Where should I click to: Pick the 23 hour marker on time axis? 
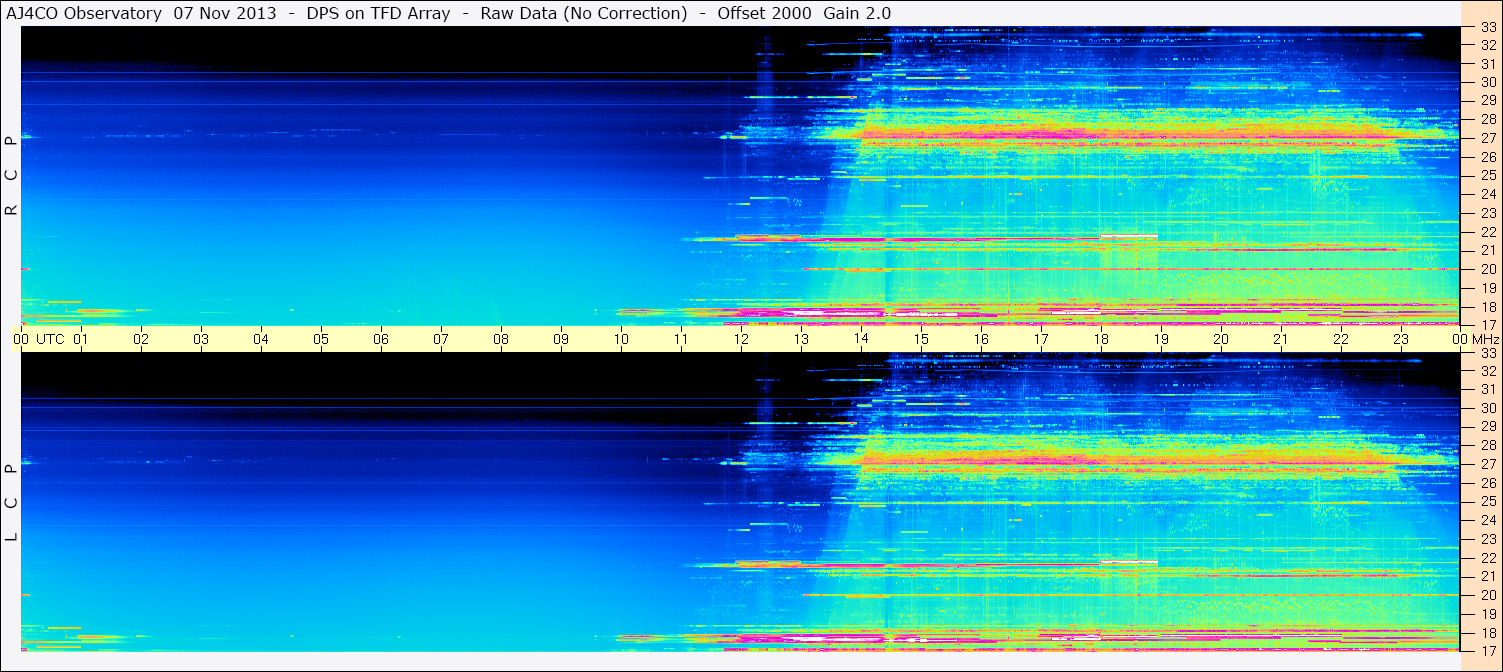(1401, 339)
